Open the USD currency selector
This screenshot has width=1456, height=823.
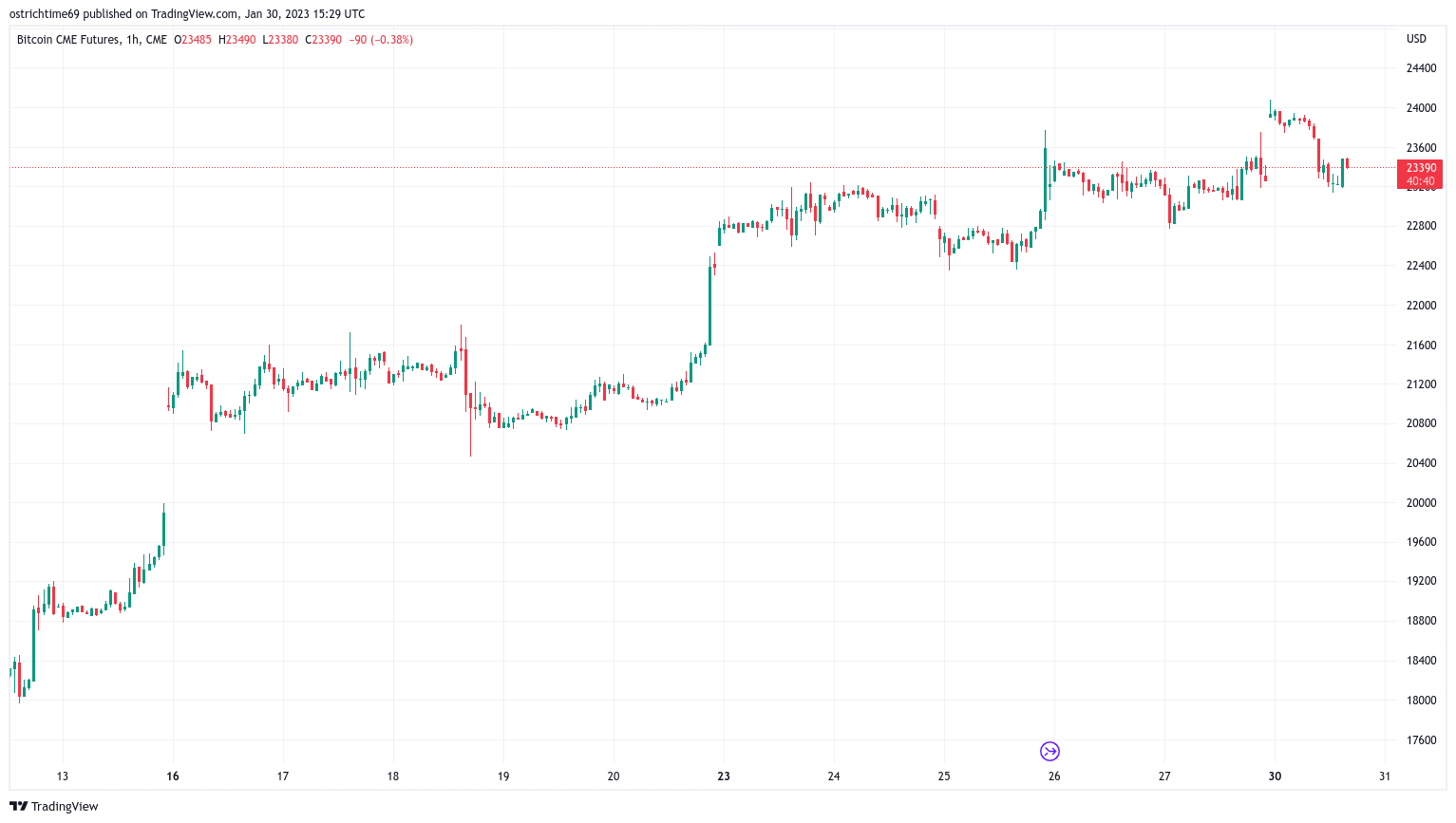1416,39
